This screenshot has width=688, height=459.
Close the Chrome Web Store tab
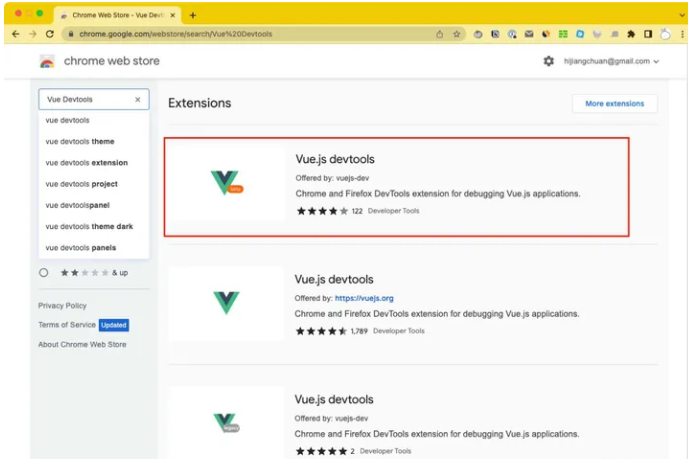pos(172,15)
